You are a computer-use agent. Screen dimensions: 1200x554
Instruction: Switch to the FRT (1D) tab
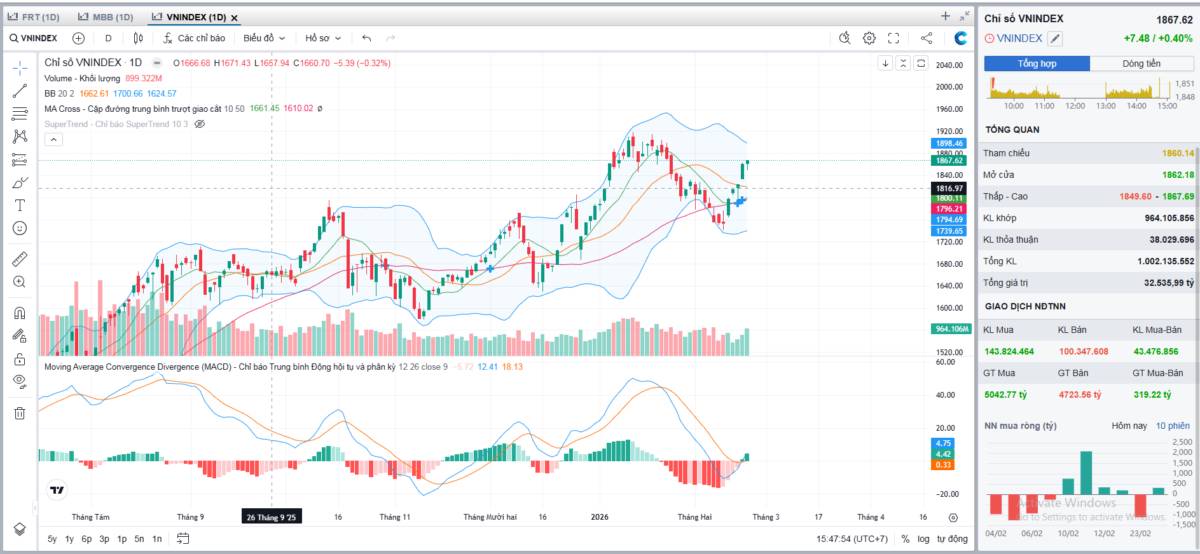(34, 17)
